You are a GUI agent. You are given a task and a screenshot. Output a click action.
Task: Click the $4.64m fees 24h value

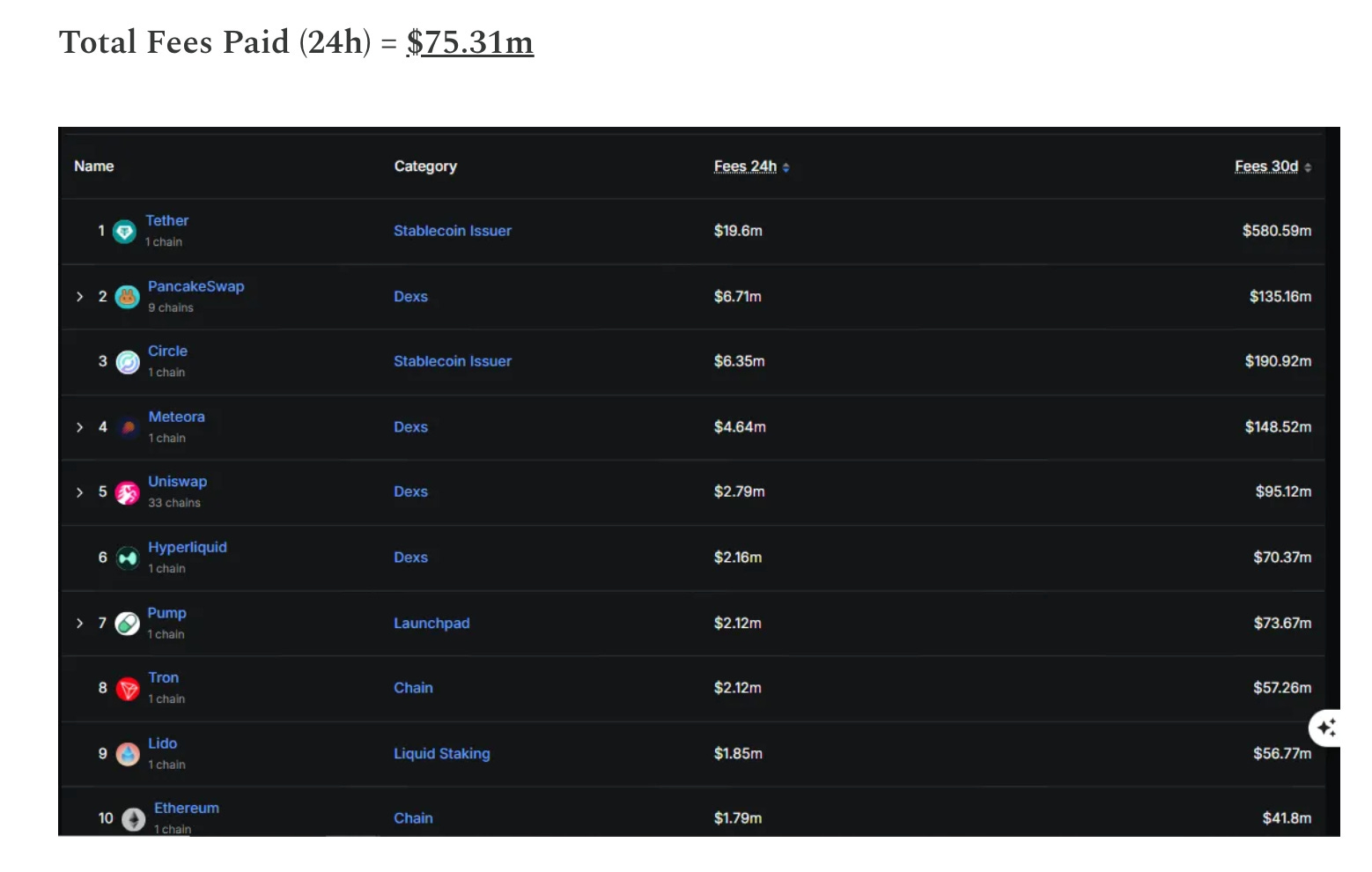pos(740,427)
